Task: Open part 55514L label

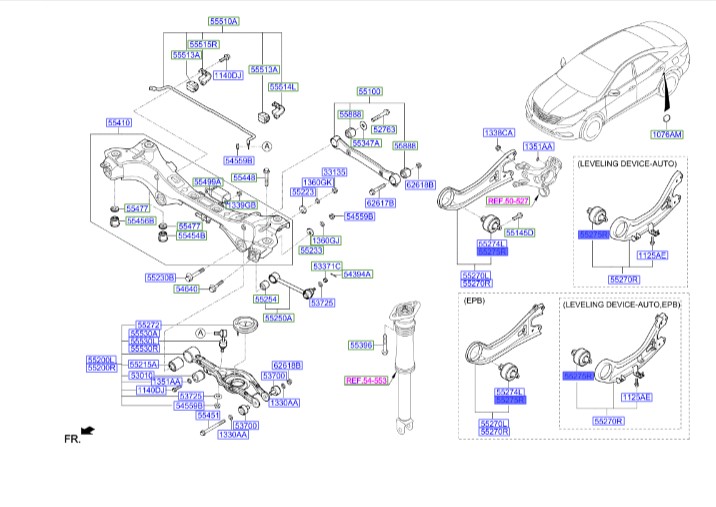Action: 283,87
